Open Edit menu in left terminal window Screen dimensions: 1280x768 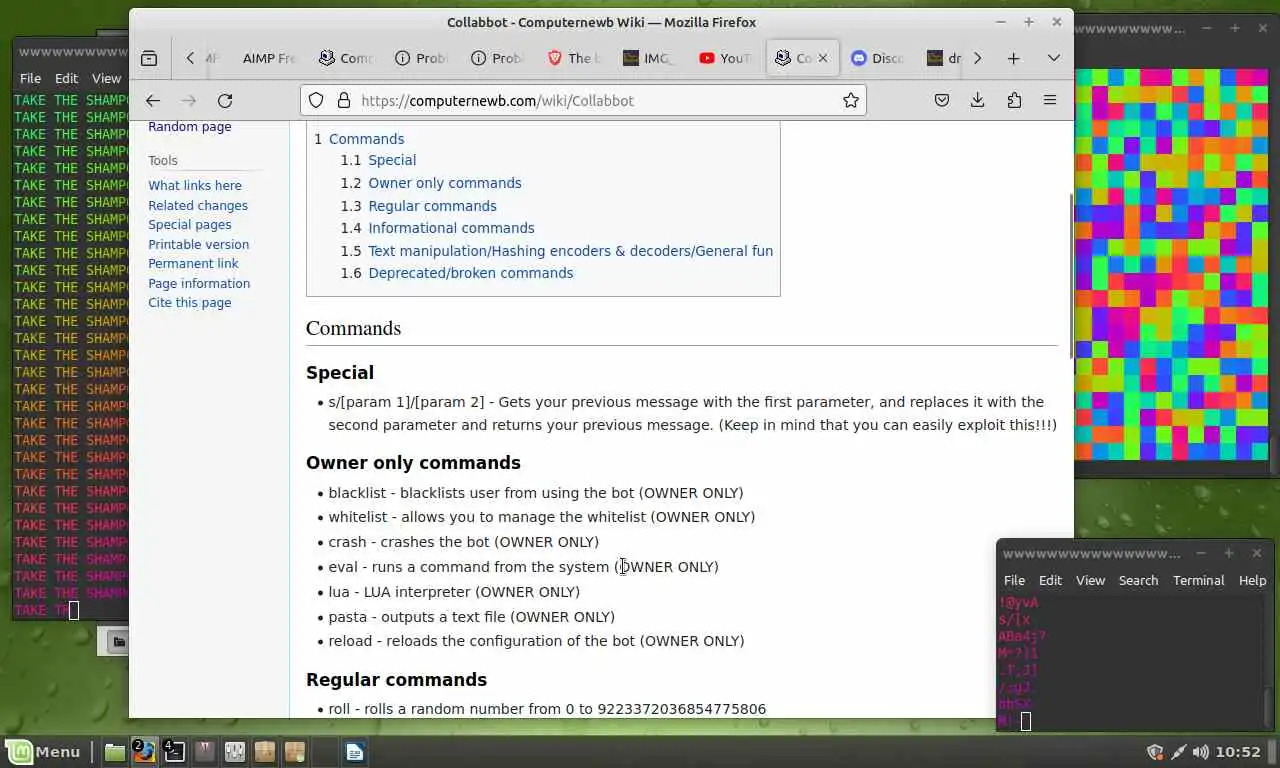coord(66,78)
